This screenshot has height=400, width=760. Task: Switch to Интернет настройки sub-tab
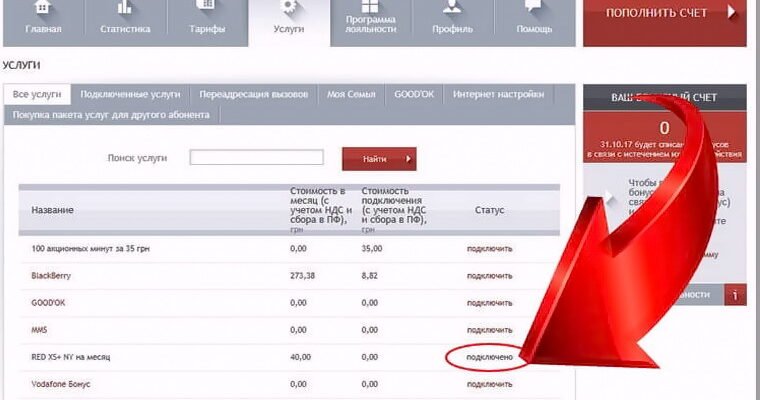[499, 95]
